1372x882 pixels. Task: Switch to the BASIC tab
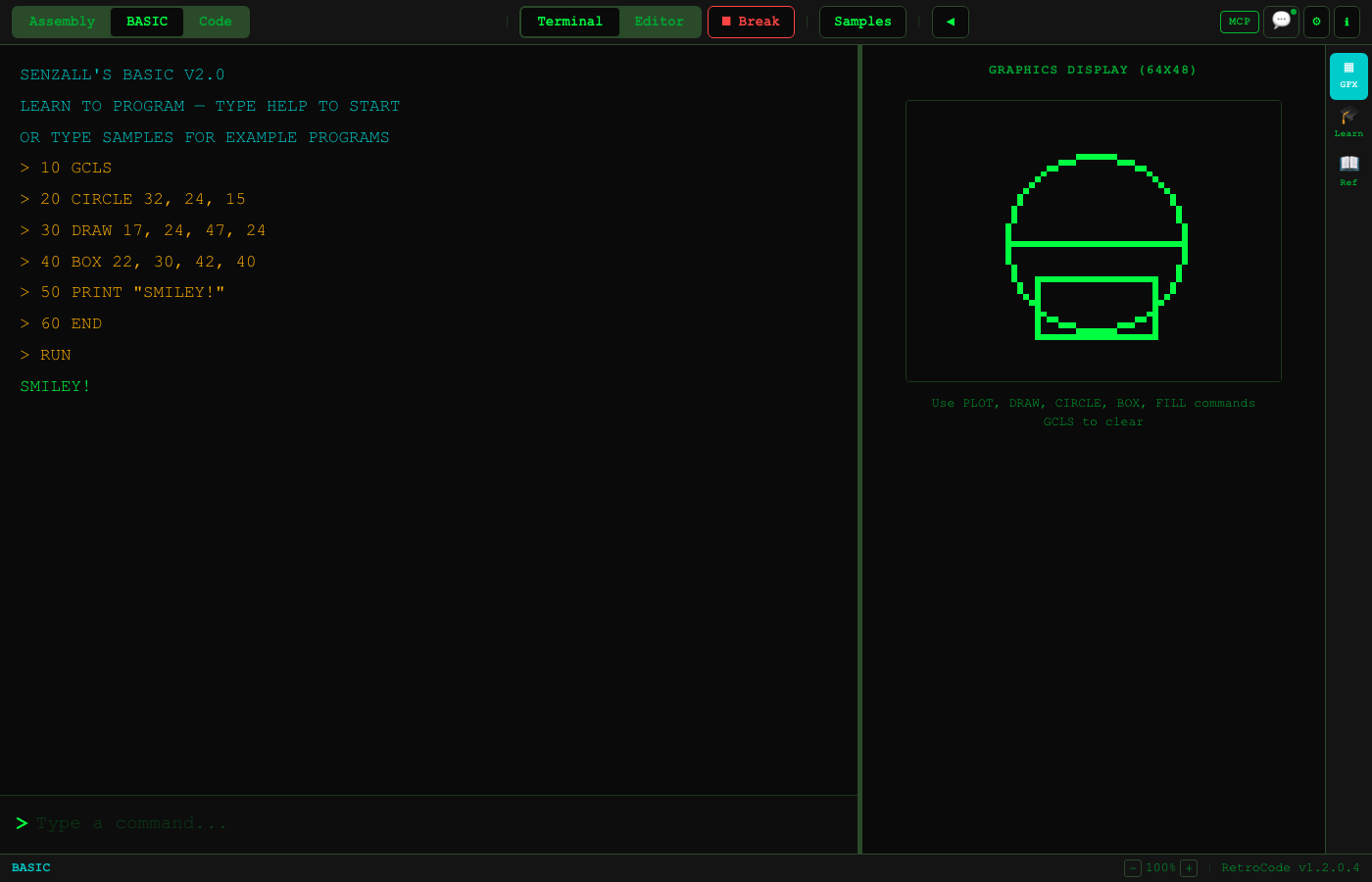(x=145, y=22)
